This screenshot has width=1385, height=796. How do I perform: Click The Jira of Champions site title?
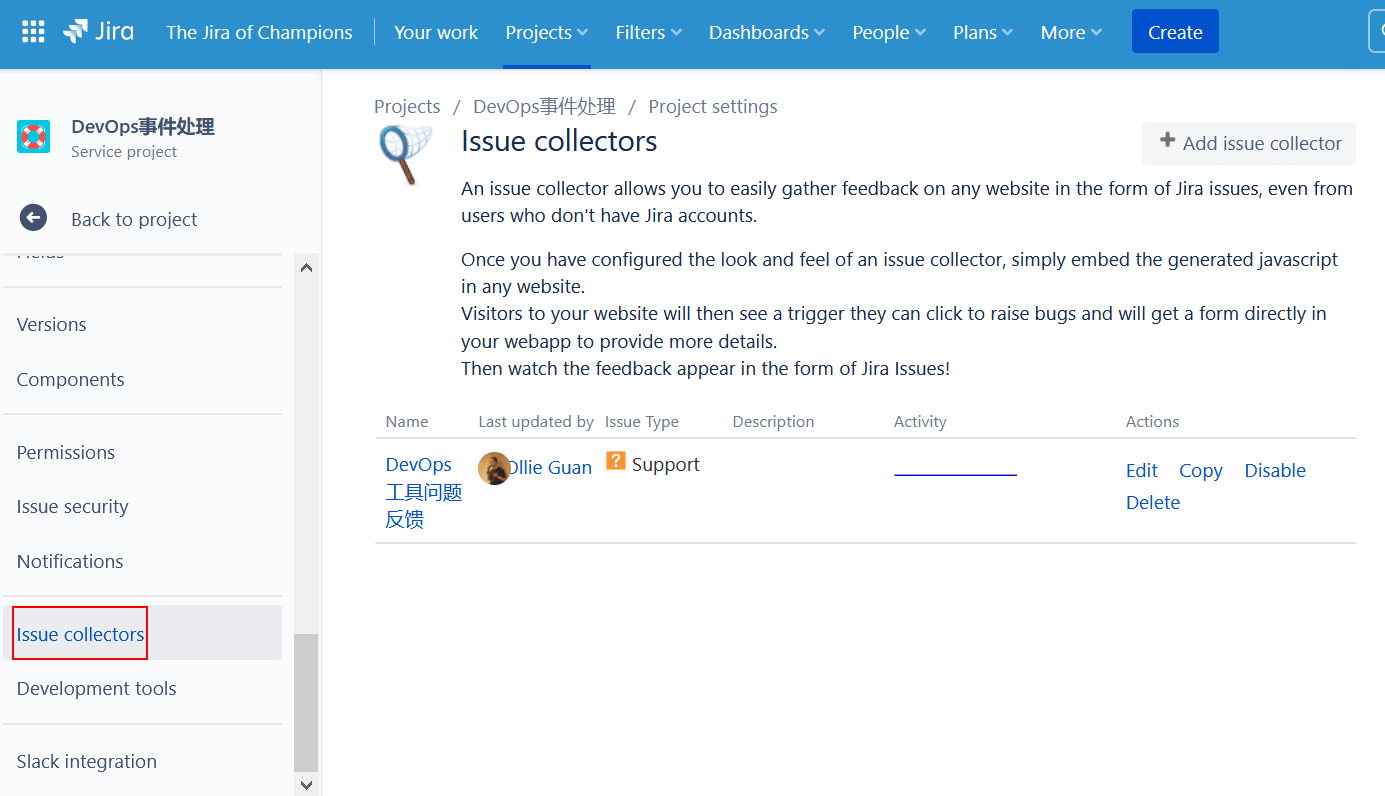[x=259, y=33]
